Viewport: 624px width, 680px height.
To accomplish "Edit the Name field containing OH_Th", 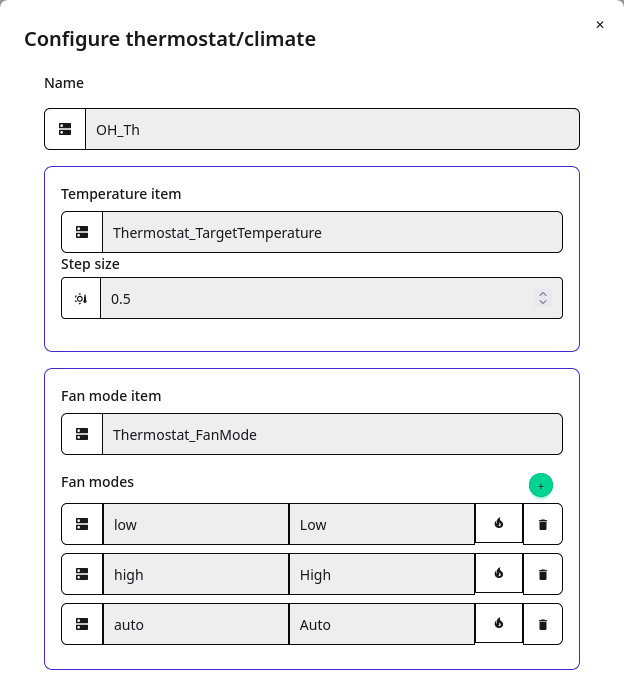I will (x=332, y=129).
